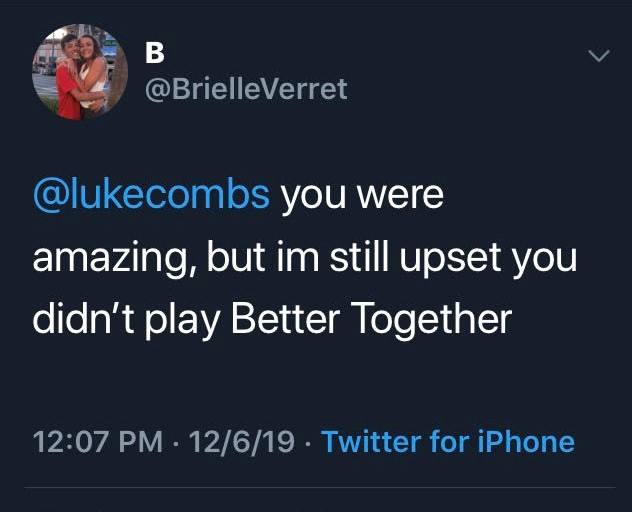Click the words Better Together in tweet
The width and height of the screenshot is (632, 512).
[371, 318]
